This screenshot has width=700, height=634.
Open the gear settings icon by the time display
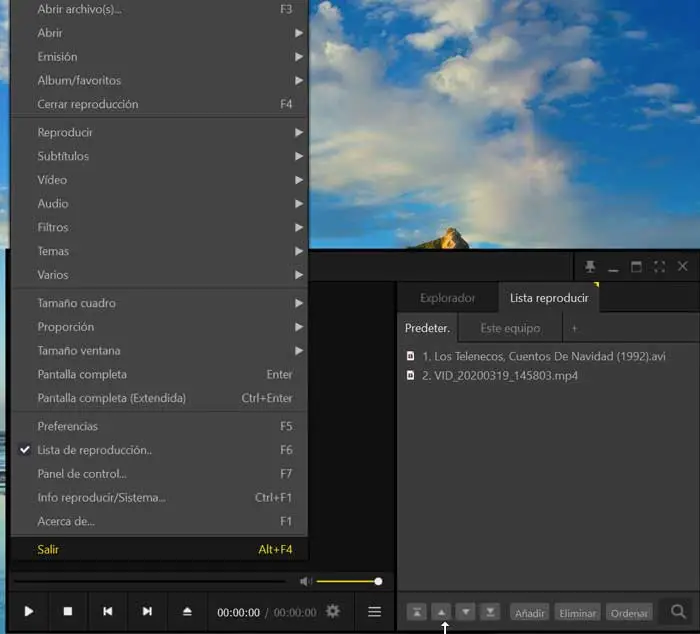pos(333,611)
